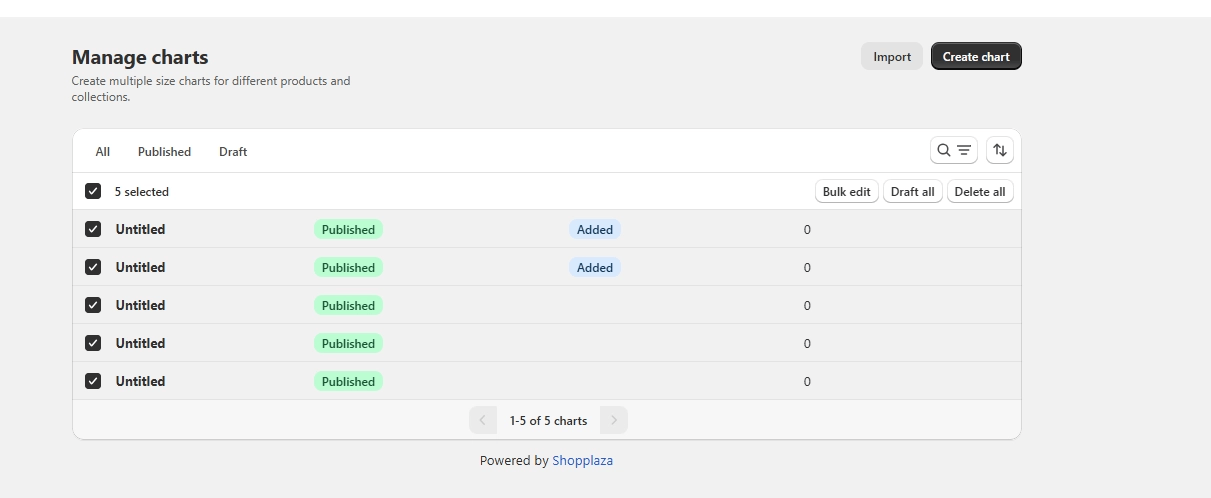Click the sort arrows icon button

pyautogui.click(x=1000, y=151)
